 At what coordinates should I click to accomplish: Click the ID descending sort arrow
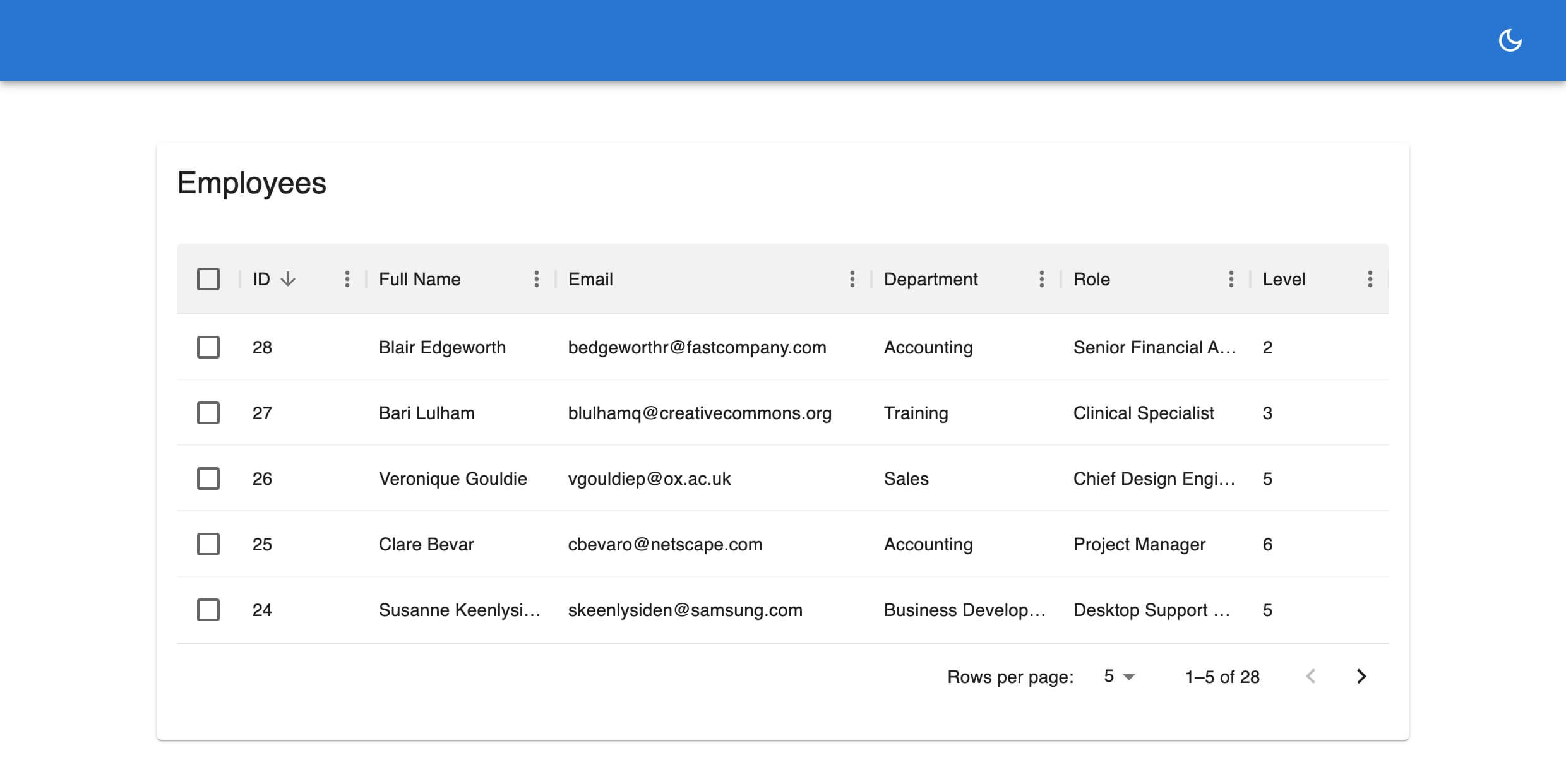pyautogui.click(x=288, y=279)
